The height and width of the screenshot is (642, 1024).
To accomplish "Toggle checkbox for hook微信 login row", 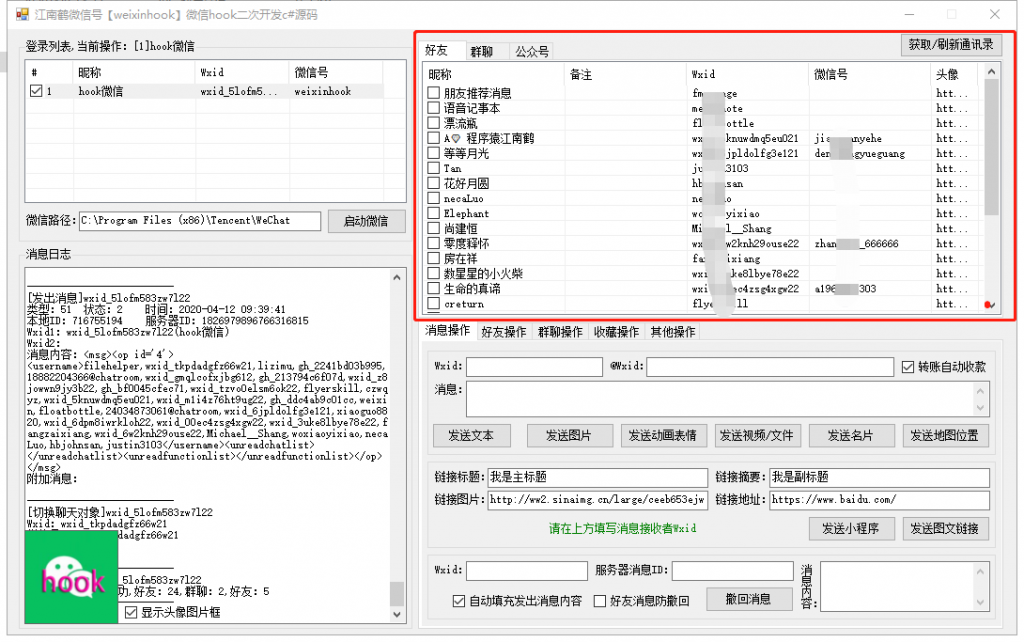I will [x=36, y=91].
